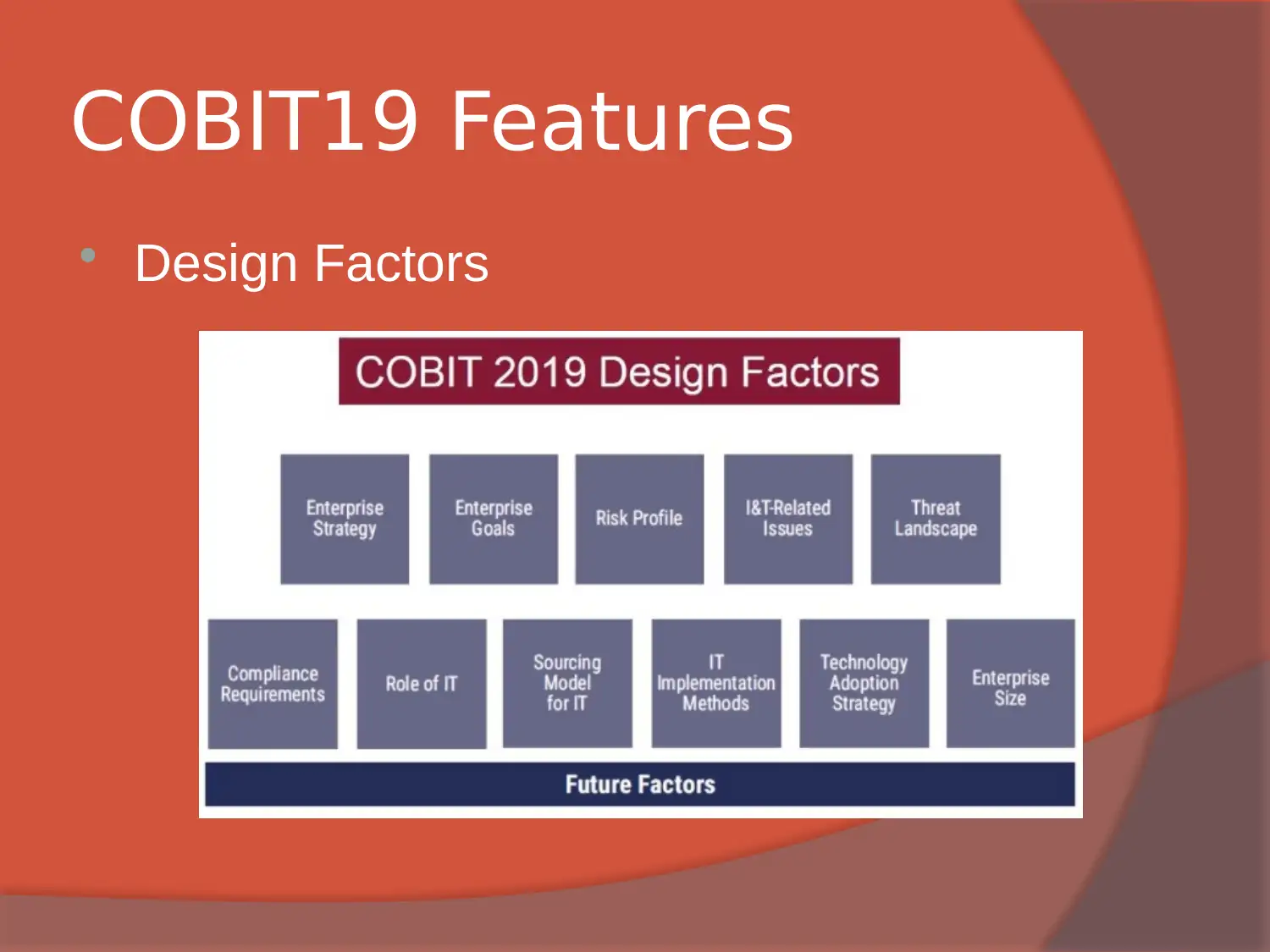Select the 'Design Factors' bullet text
Screen dimensions: 1270x952
(x=312, y=263)
